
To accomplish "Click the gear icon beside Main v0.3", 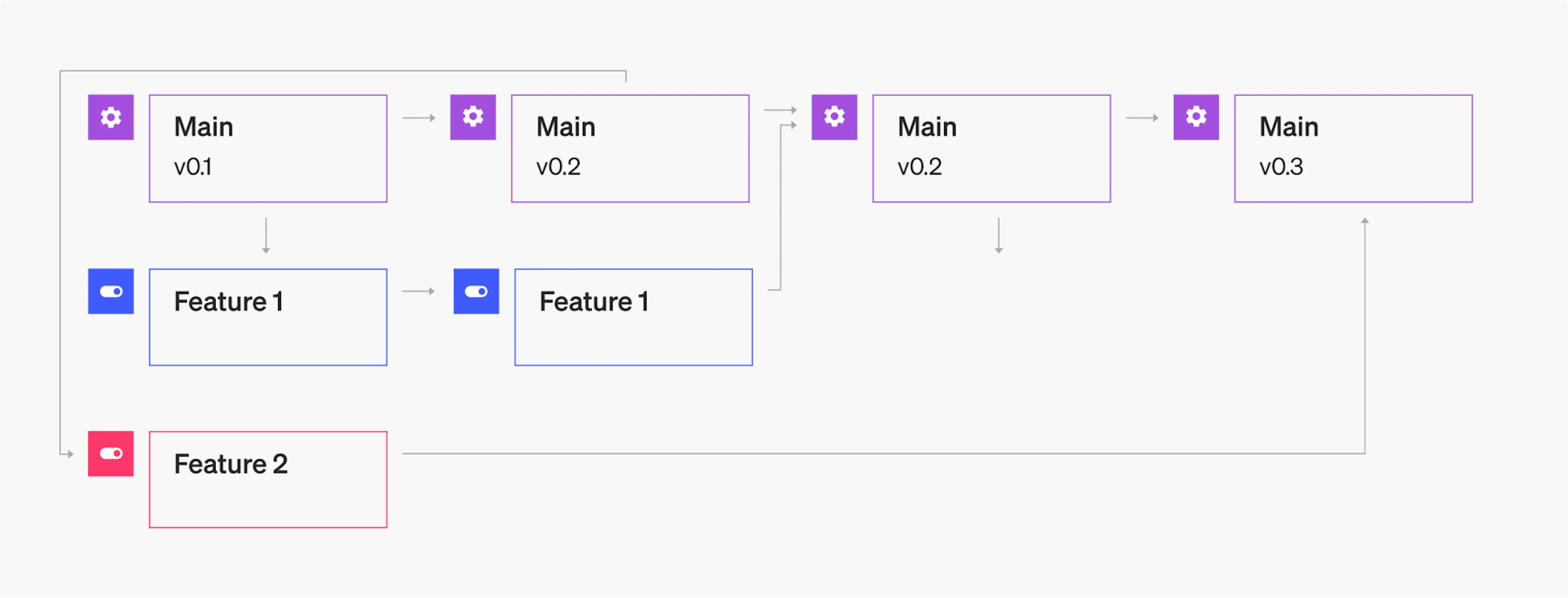I will coord(1196,118).
